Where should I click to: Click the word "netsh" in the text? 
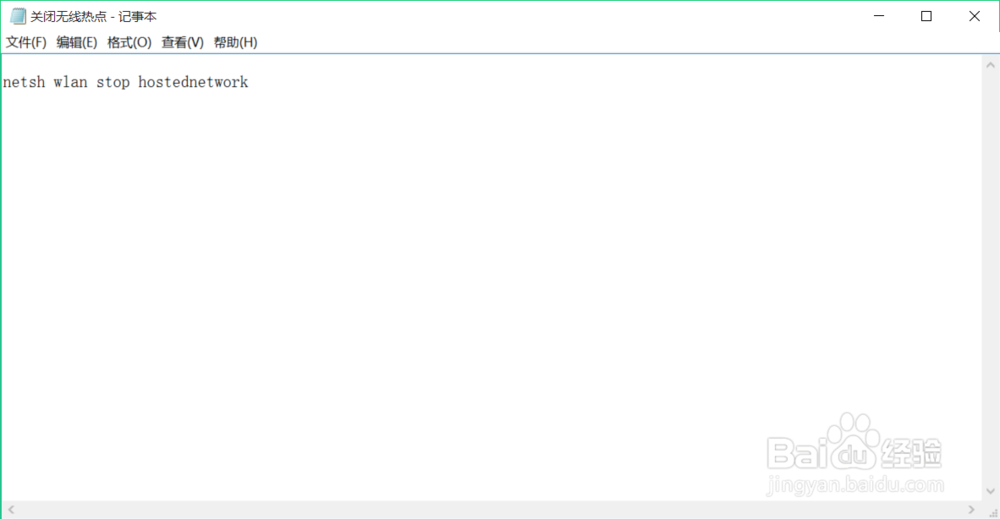click(24, 82)
